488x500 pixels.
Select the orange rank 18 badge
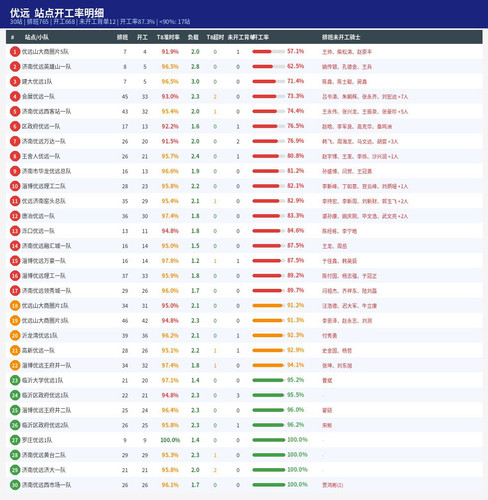(x=15, y=306)
